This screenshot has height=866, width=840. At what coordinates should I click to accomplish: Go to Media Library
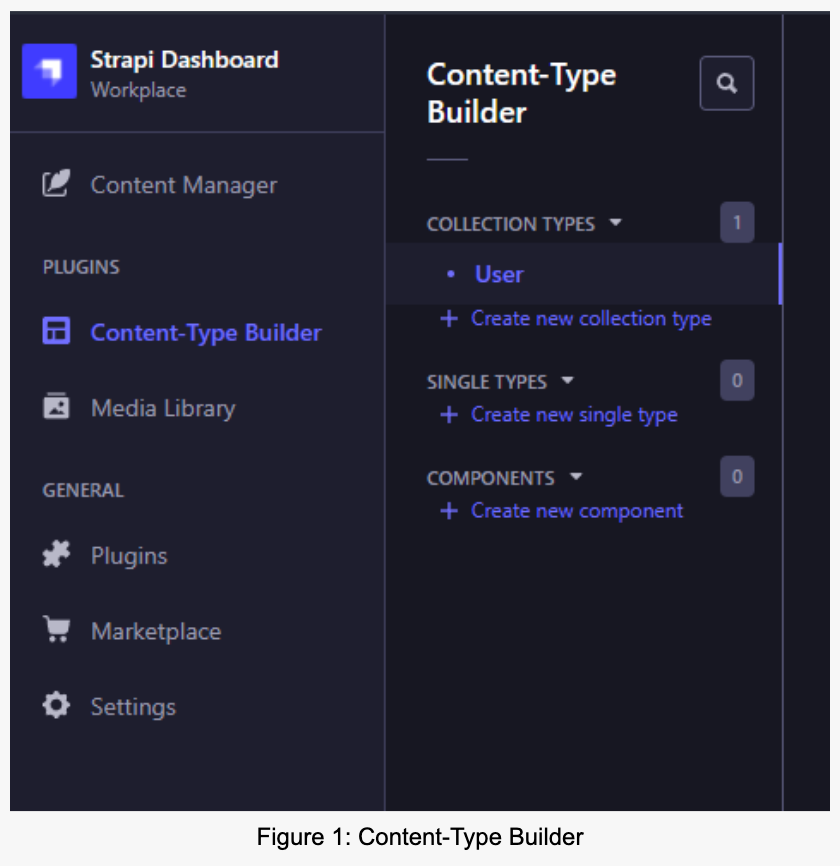tap(163, 408)
